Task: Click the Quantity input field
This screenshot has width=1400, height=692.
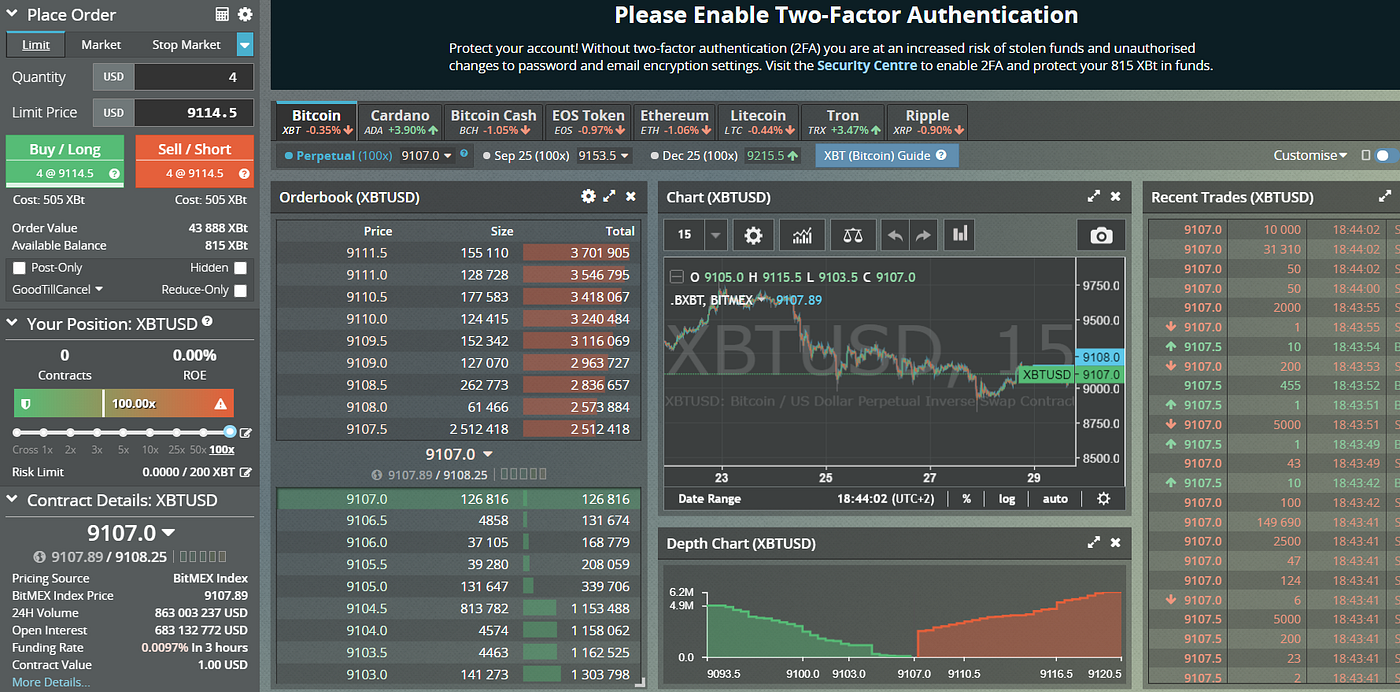Action: [193, 77]
